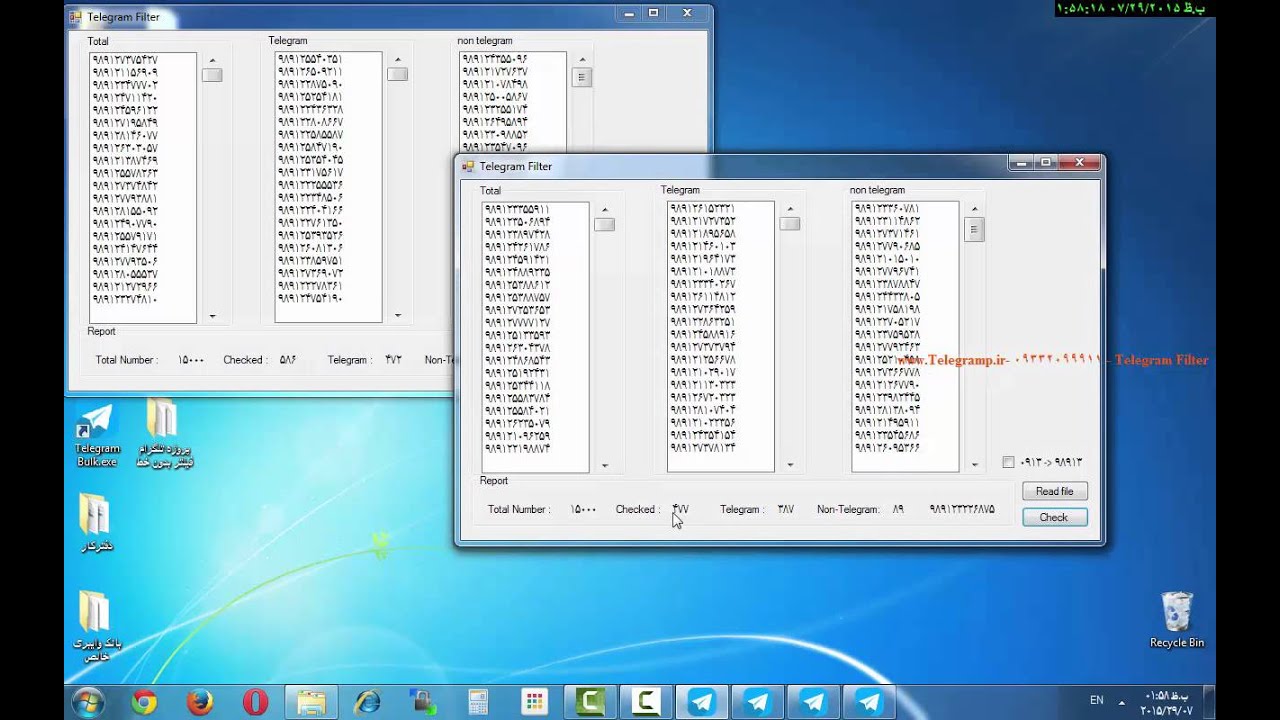This screenshot has height=720, width=1280.
Task: Launch Google Chrome from the taskbar
Action: point(144,702)
